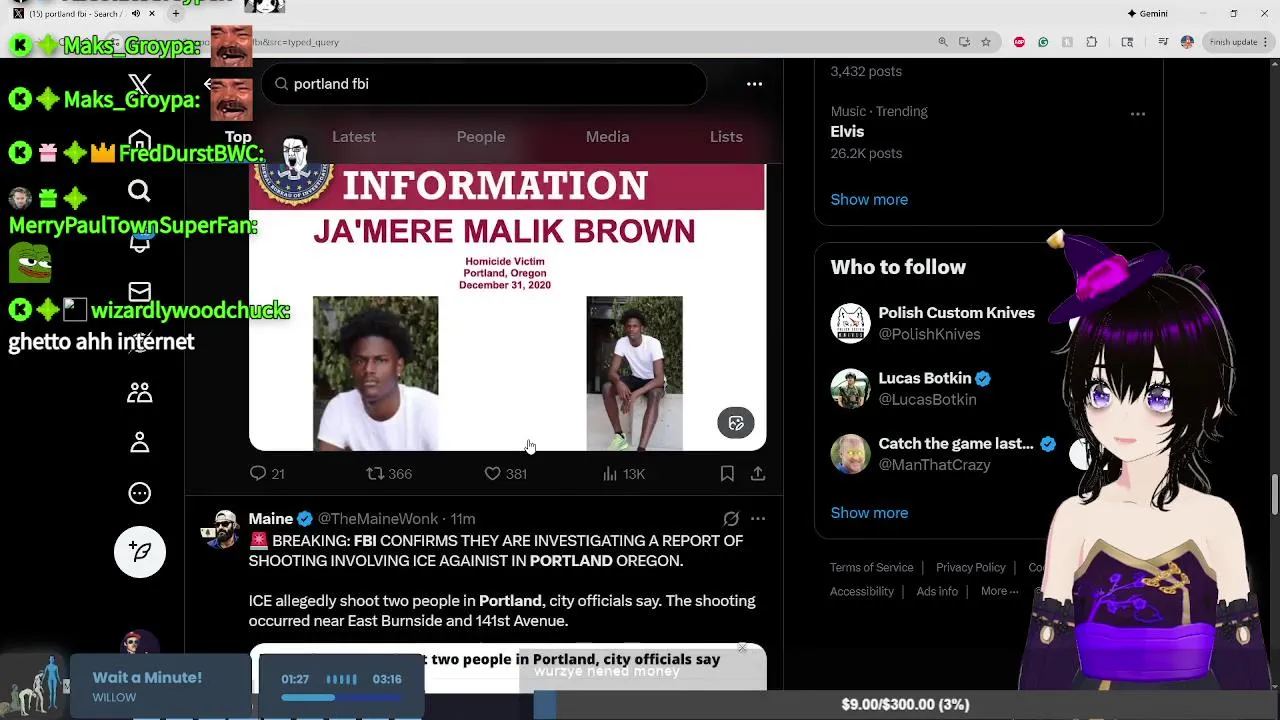Screen dimensions: 1280x720
Task: Select the Top search tab
Action: (238, 137)
